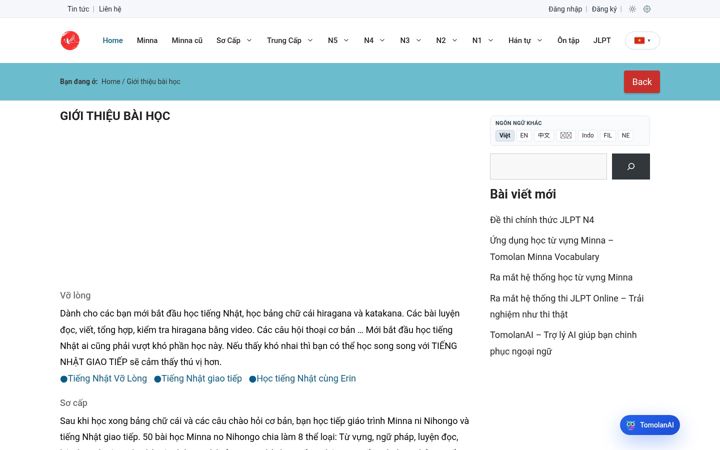Click the Vỡ lòng section heading
This screenshot has height=450, width=720.
click(75, 296)
